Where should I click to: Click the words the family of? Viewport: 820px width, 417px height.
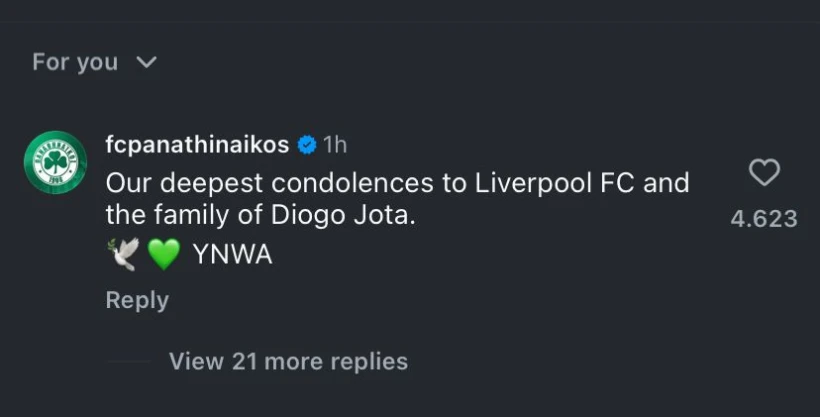[184, 216]
